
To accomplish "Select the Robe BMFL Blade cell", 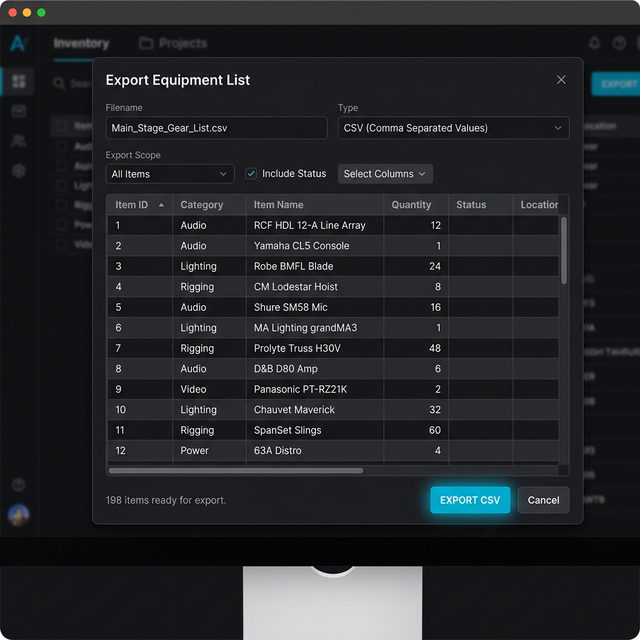I will [x=314, y=266].
